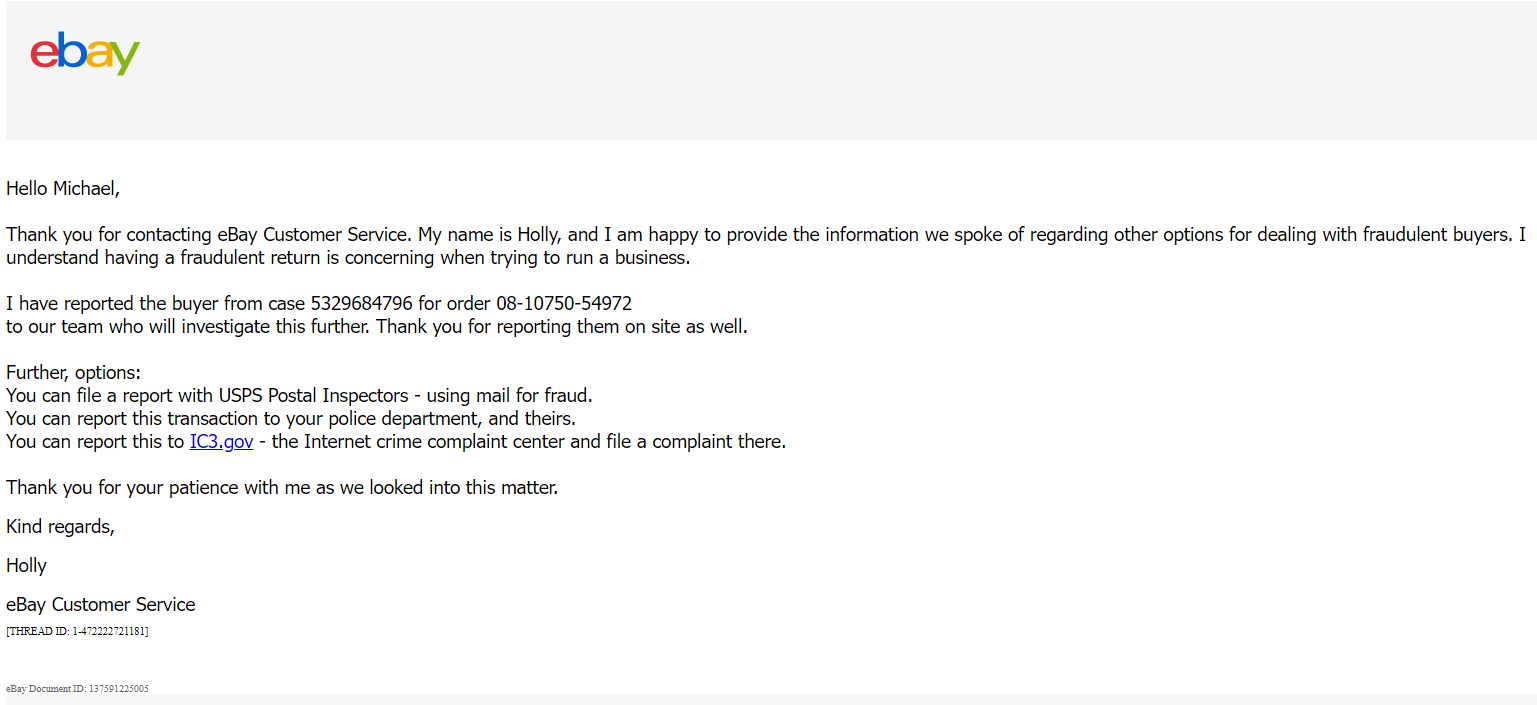The image size is (1537, 705).
Task: Click the gray footer bar
Action: (843, 700)
